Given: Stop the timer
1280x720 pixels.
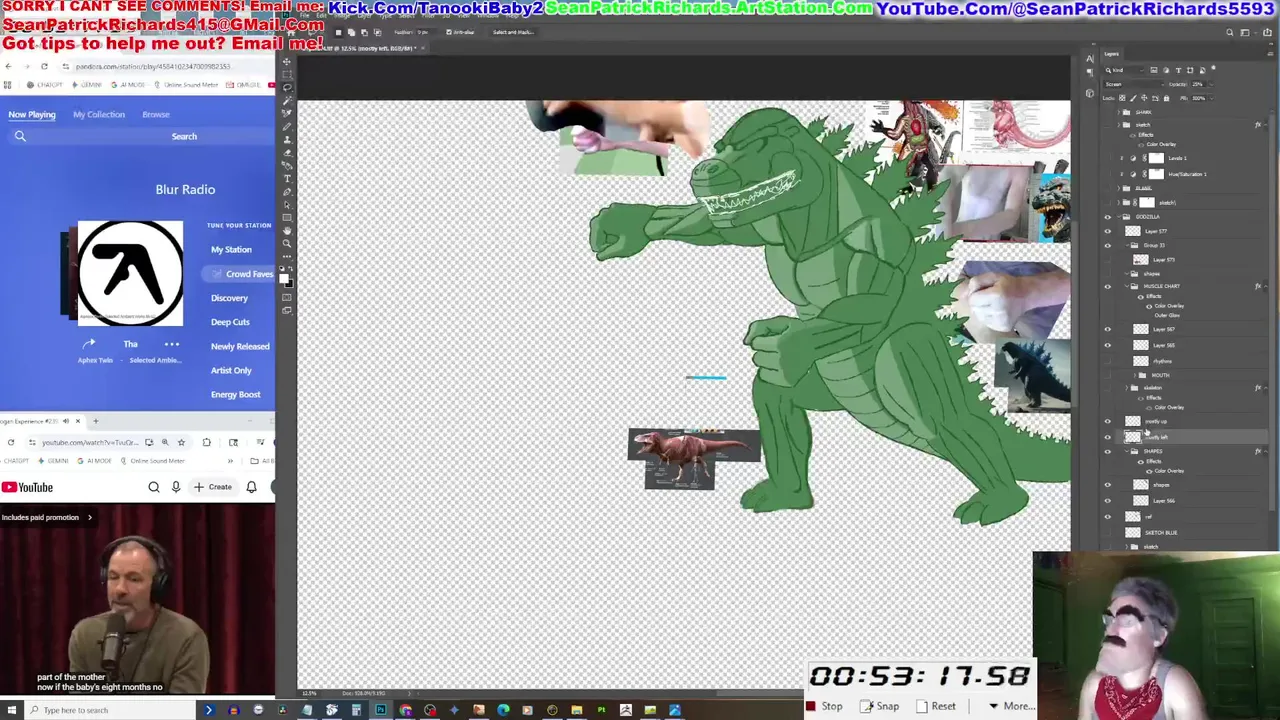Looking at the screenshot, I should pyautogui.click(x=824, y=706).
